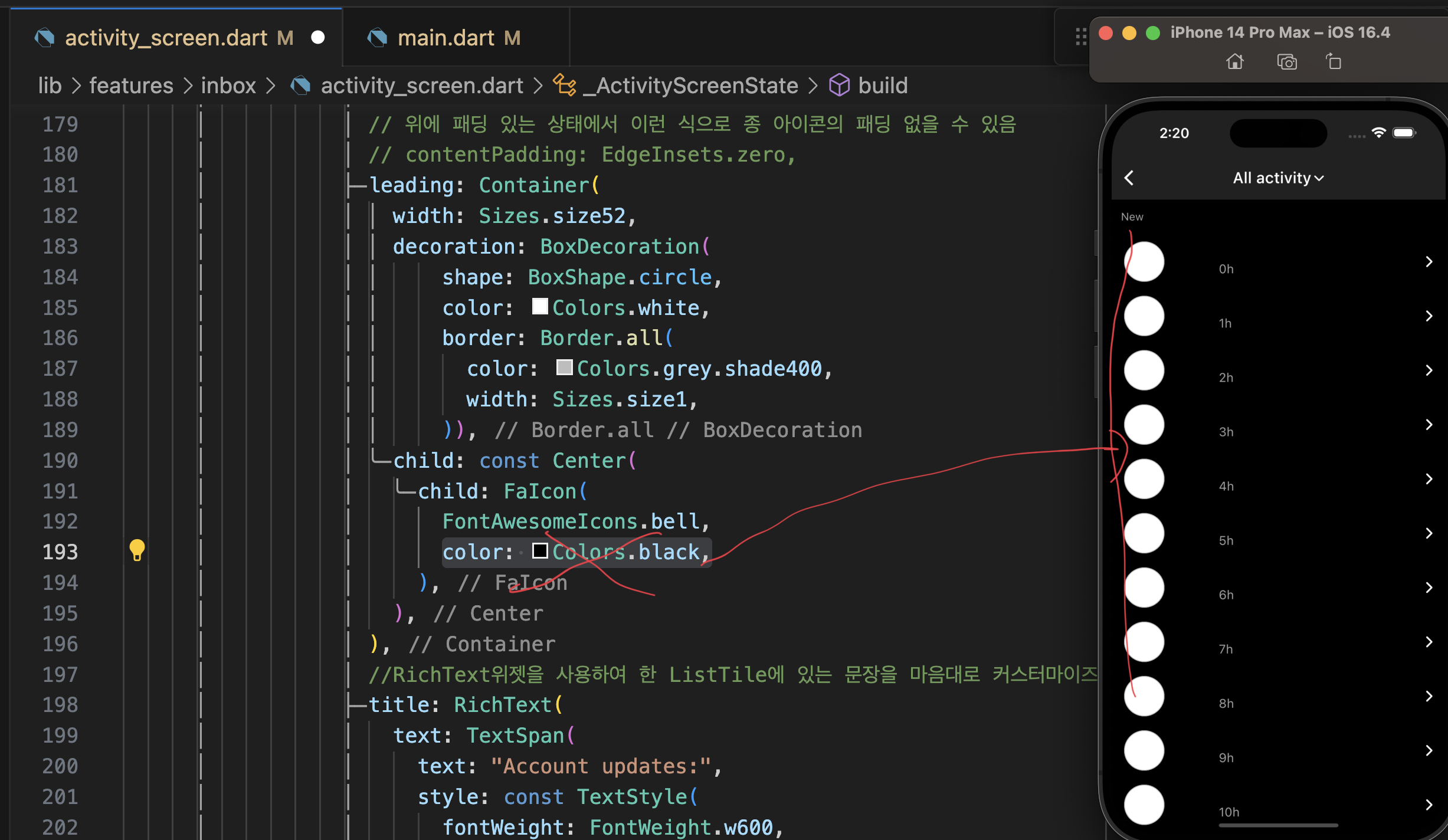Click the unsaved dot on activity_screen.dart tab
The width and height of the screenshot is (1448, 840).
[318, 38]
